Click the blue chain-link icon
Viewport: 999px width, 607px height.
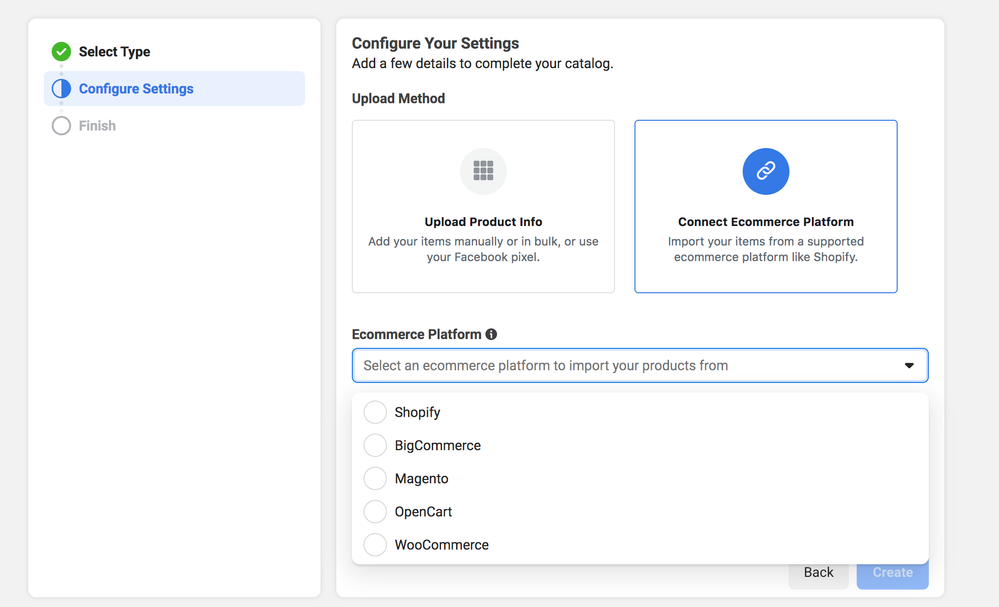765,171
